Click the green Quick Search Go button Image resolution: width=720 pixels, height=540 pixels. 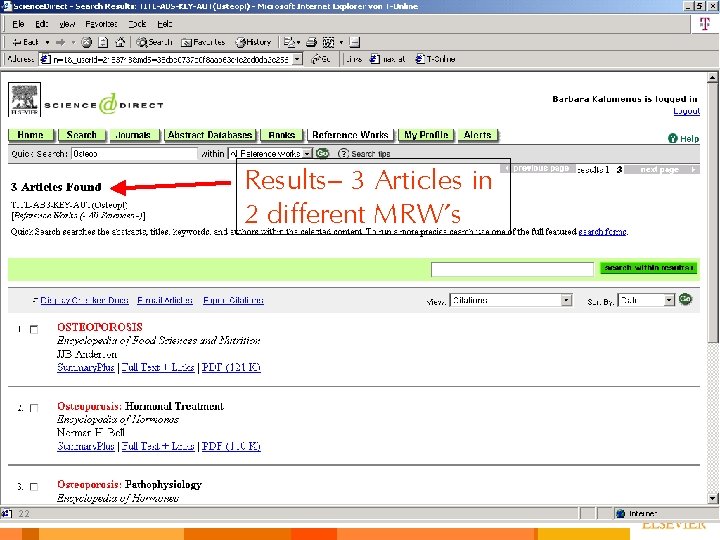click(x=323, y=153)
